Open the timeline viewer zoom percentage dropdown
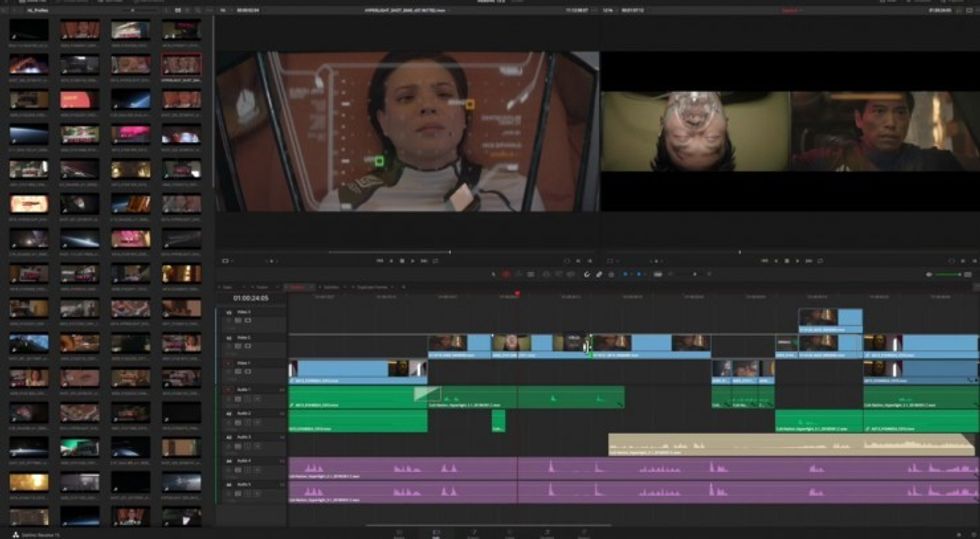Image resolution: width=980 pixels, height=539 pixels. point(609,11)
